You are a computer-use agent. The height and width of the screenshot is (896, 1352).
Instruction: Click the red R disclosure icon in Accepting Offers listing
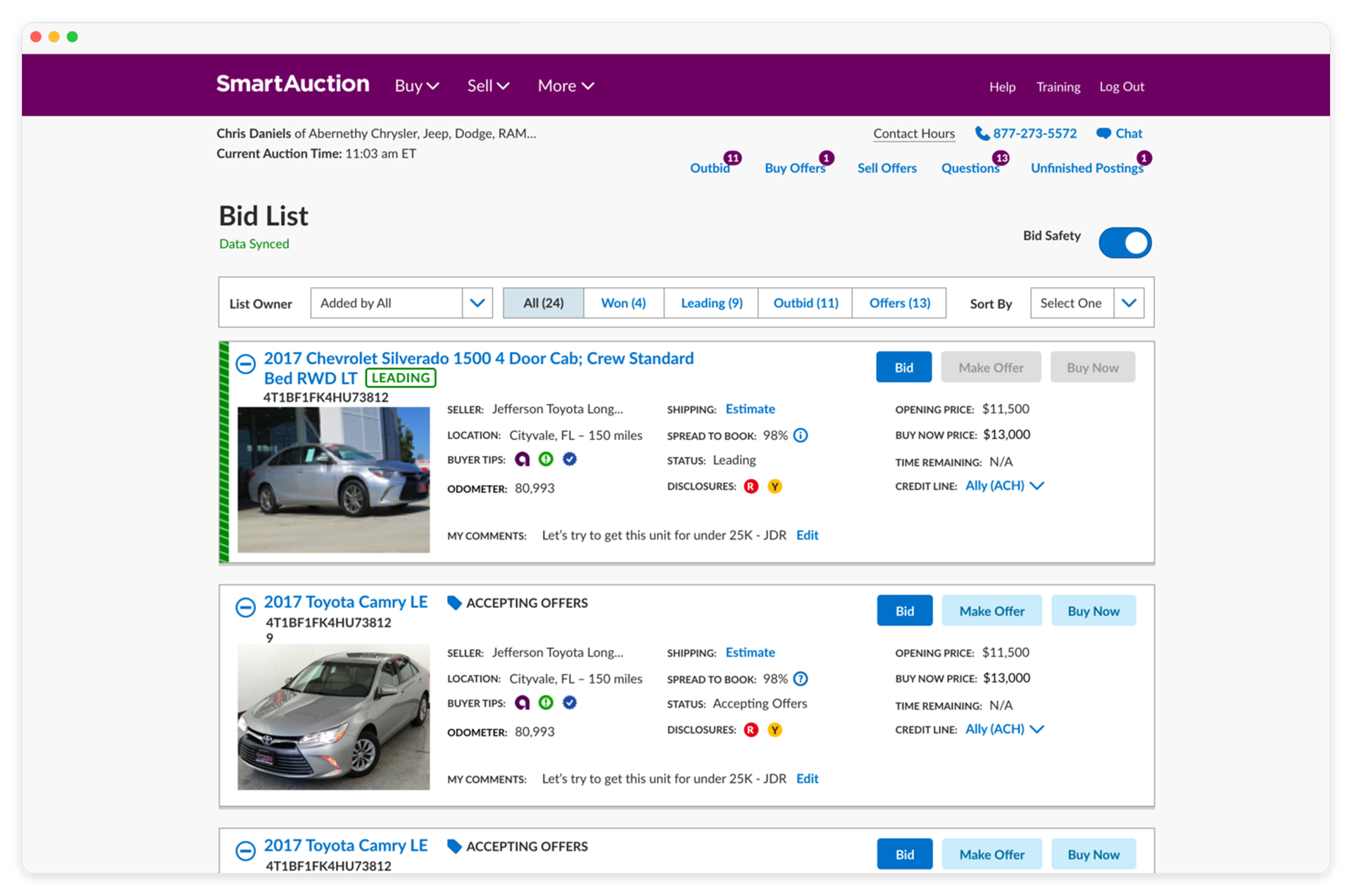pyautogui.click(x=751, y=730)
